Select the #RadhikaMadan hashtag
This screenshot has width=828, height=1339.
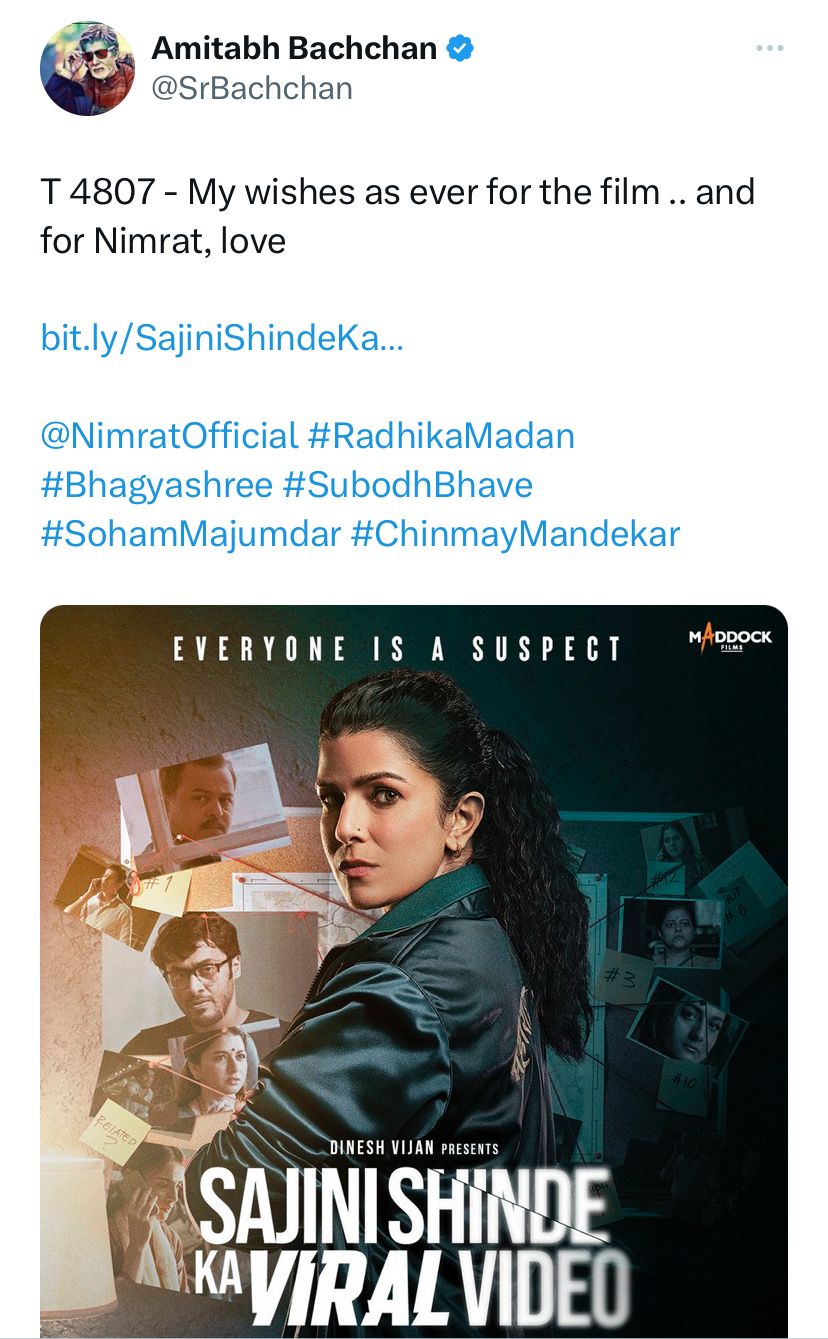click(x=441, y=435)
